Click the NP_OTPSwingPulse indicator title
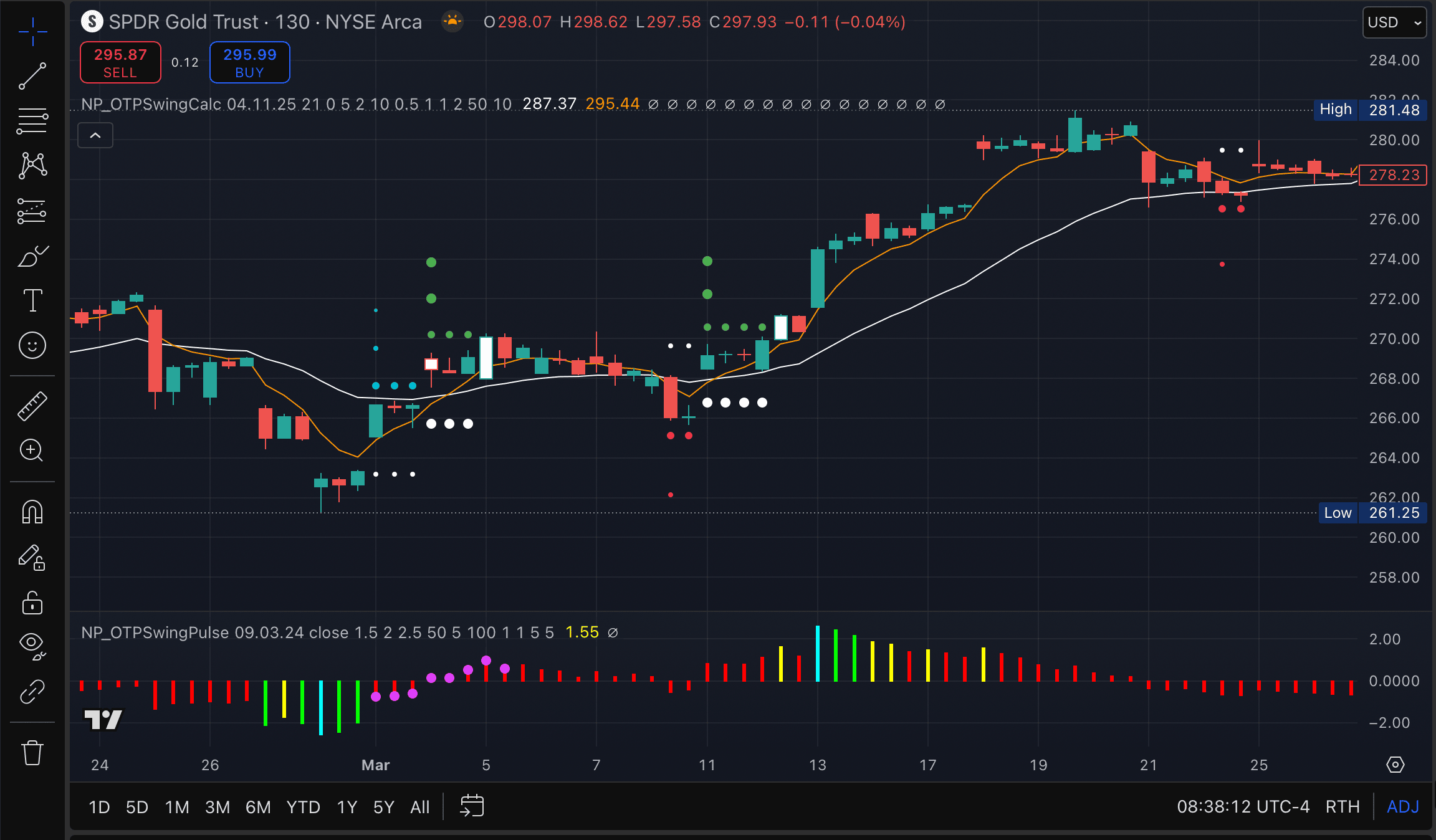This screenshot has width=1436, height=840. (x=155, y=632)
